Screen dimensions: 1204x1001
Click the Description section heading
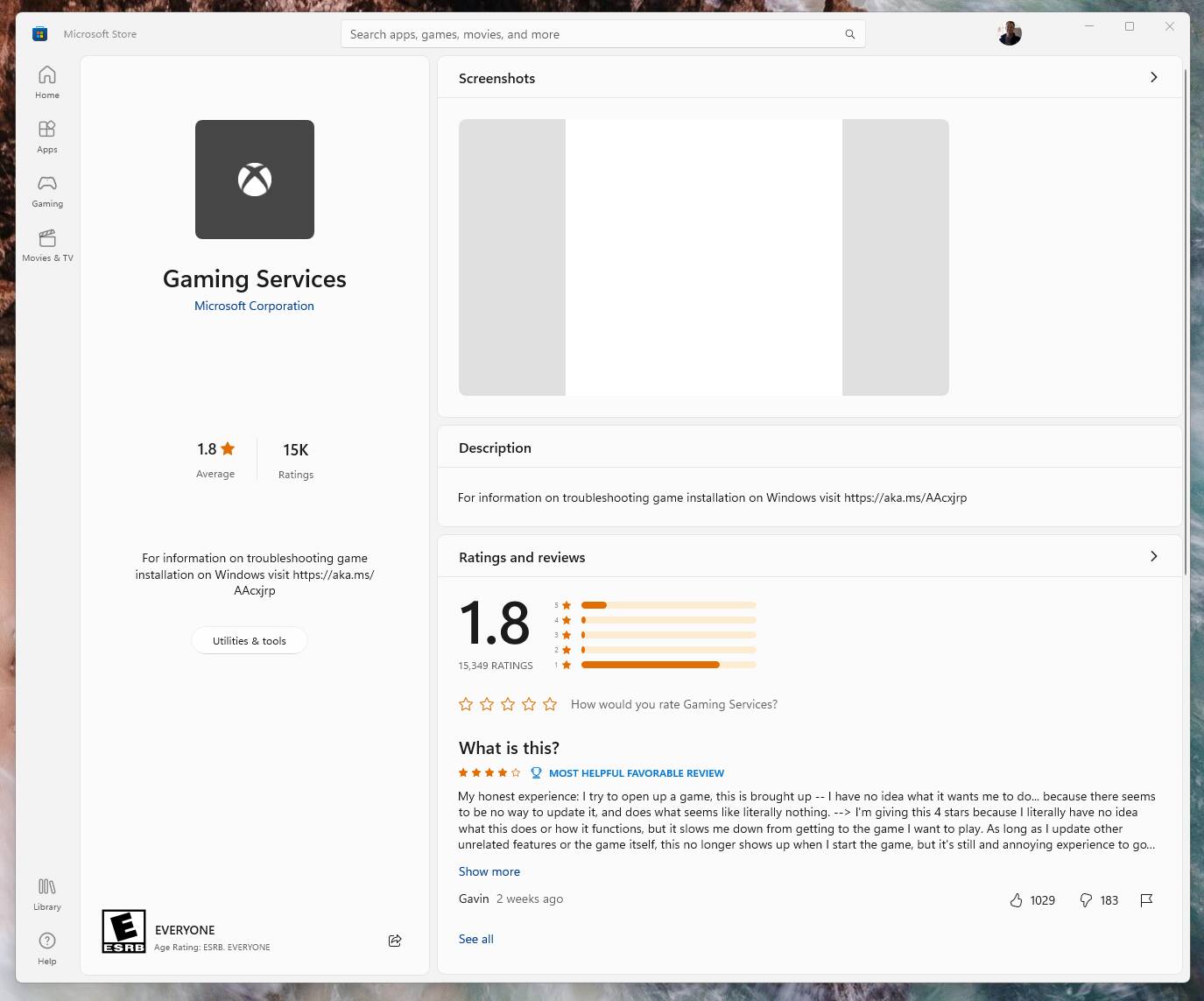(495, 448)
